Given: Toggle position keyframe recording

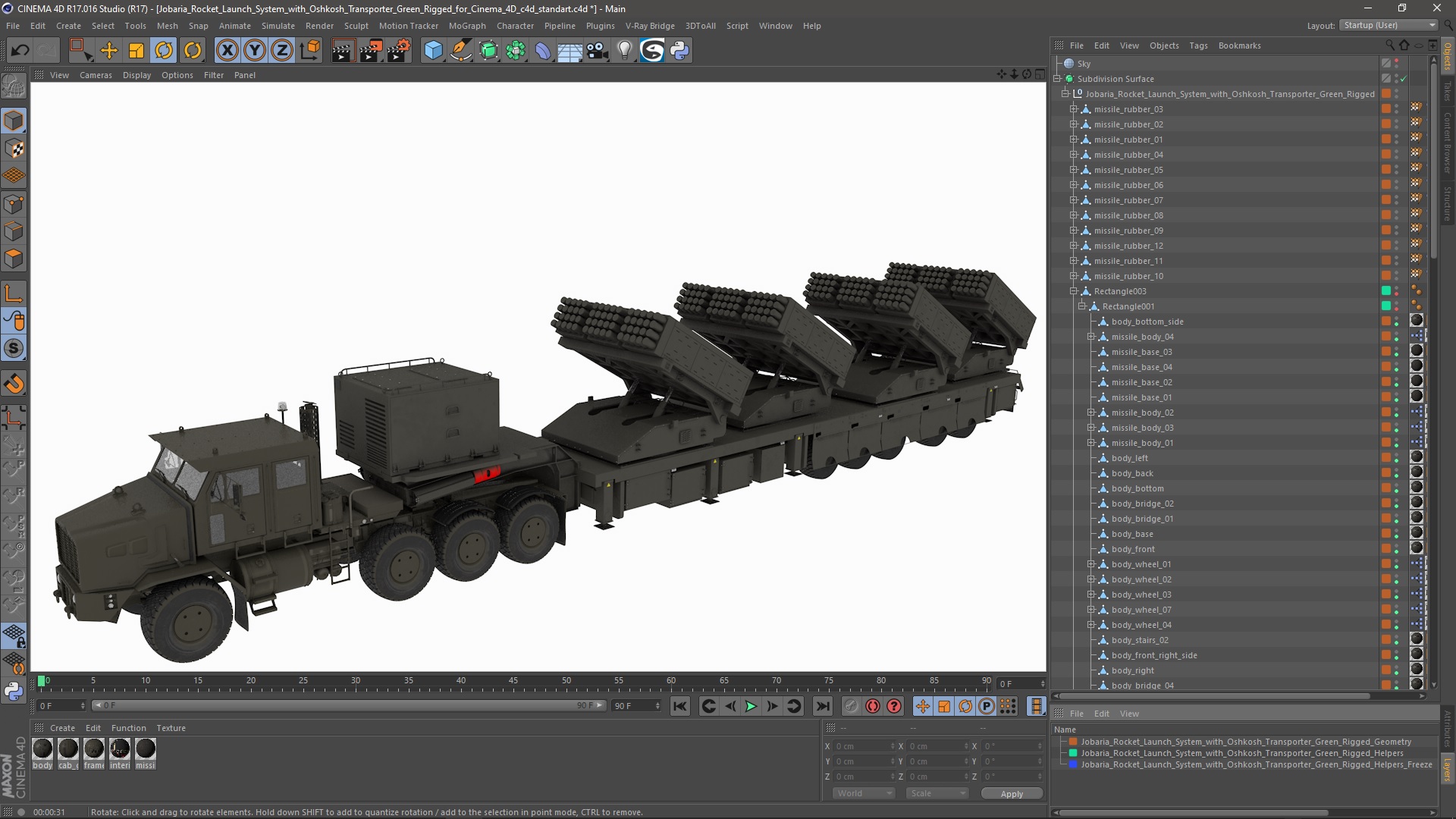Looking at the screenshot, I should (923, 706).
